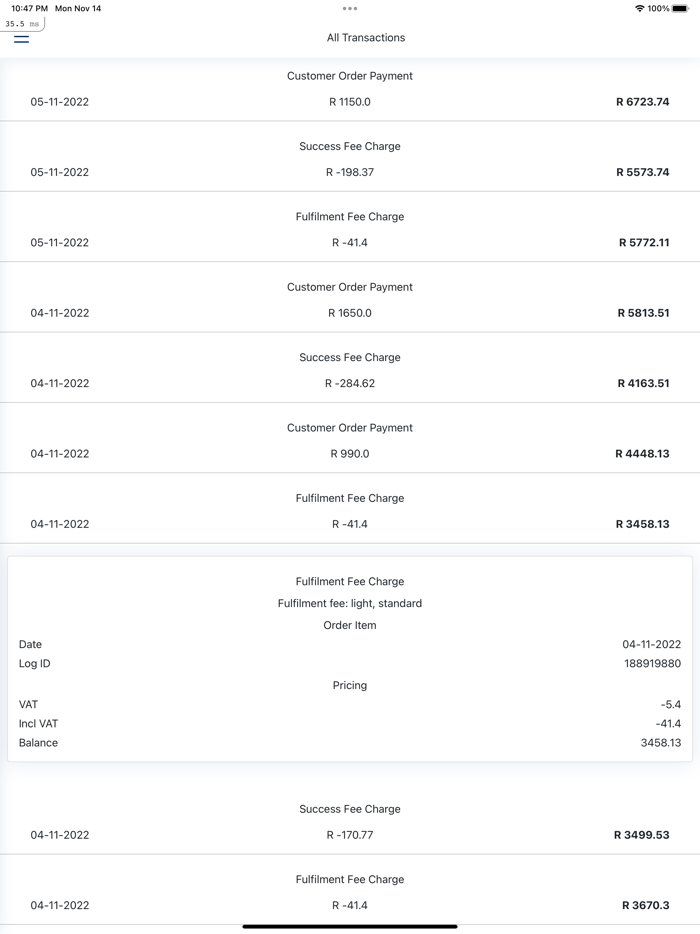Open Success Fee Charge R -170.77 transaction

[x=350, y=822]
